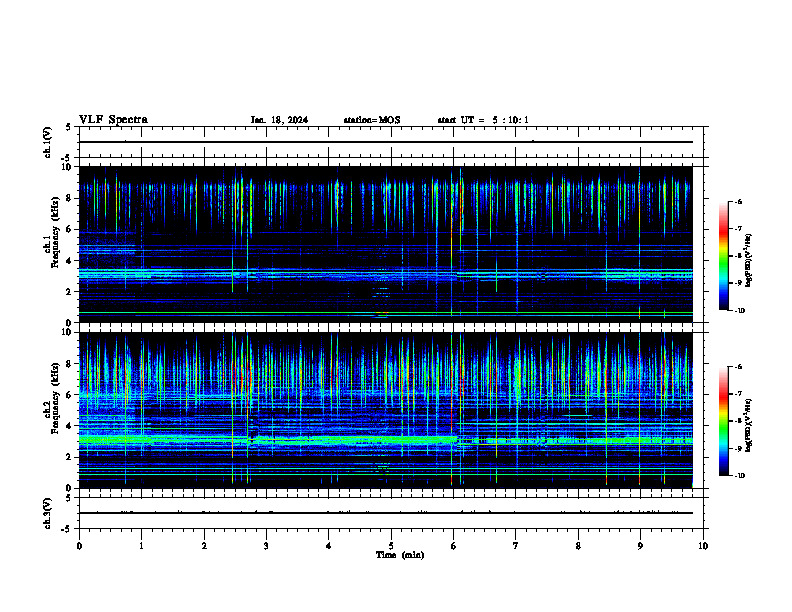The image size is (792, 612).
Task: Click the ch.1 spectrogram bright band near 3 kHz
Action: tap(386, 275)
